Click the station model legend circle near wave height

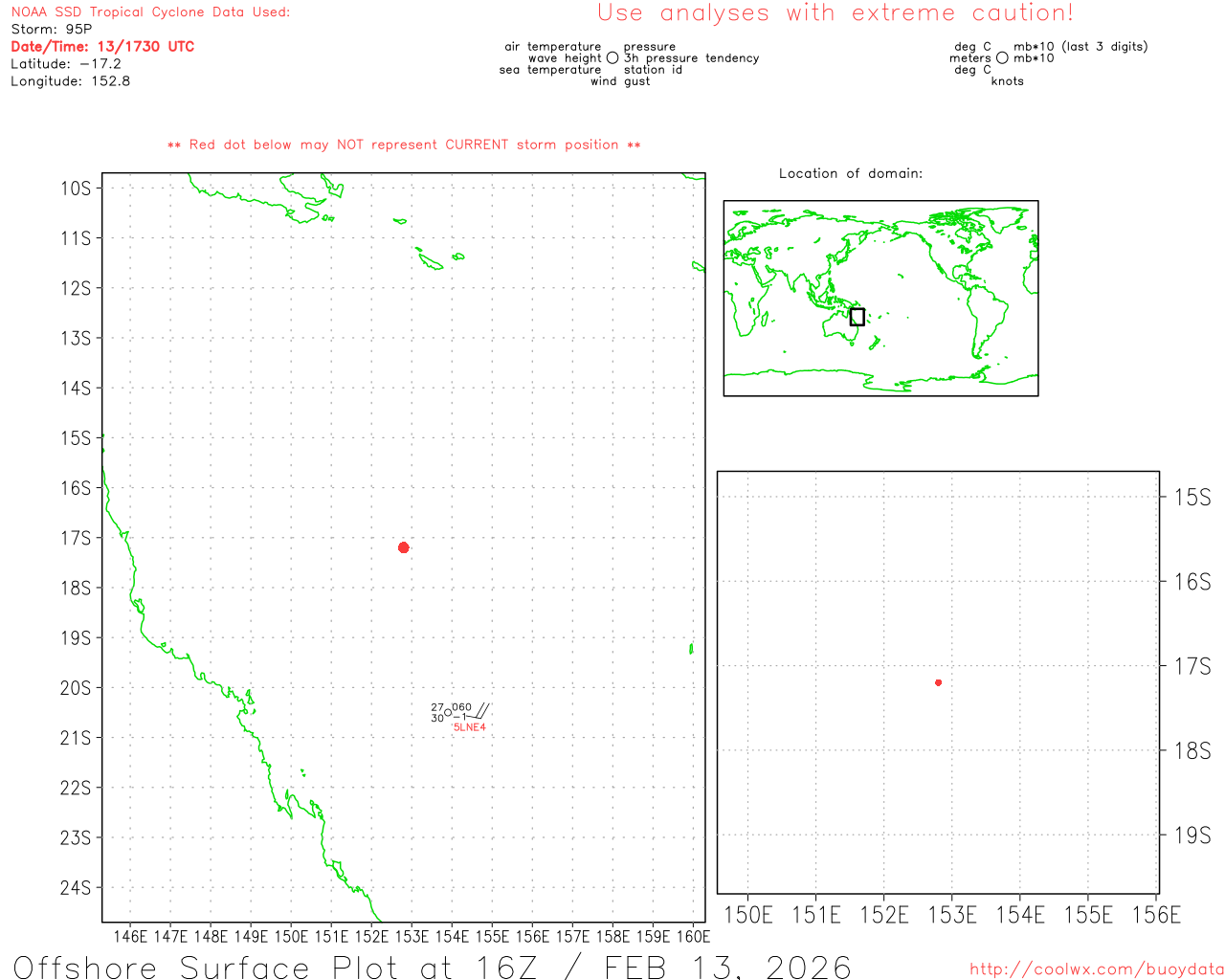point(612,58)
